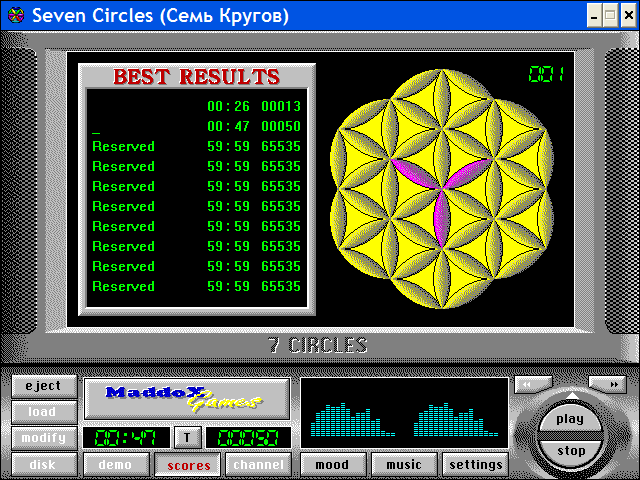Click the rewind arrows button
The height and width of the screenshot is (480, 640).
[x=533, y=384]
